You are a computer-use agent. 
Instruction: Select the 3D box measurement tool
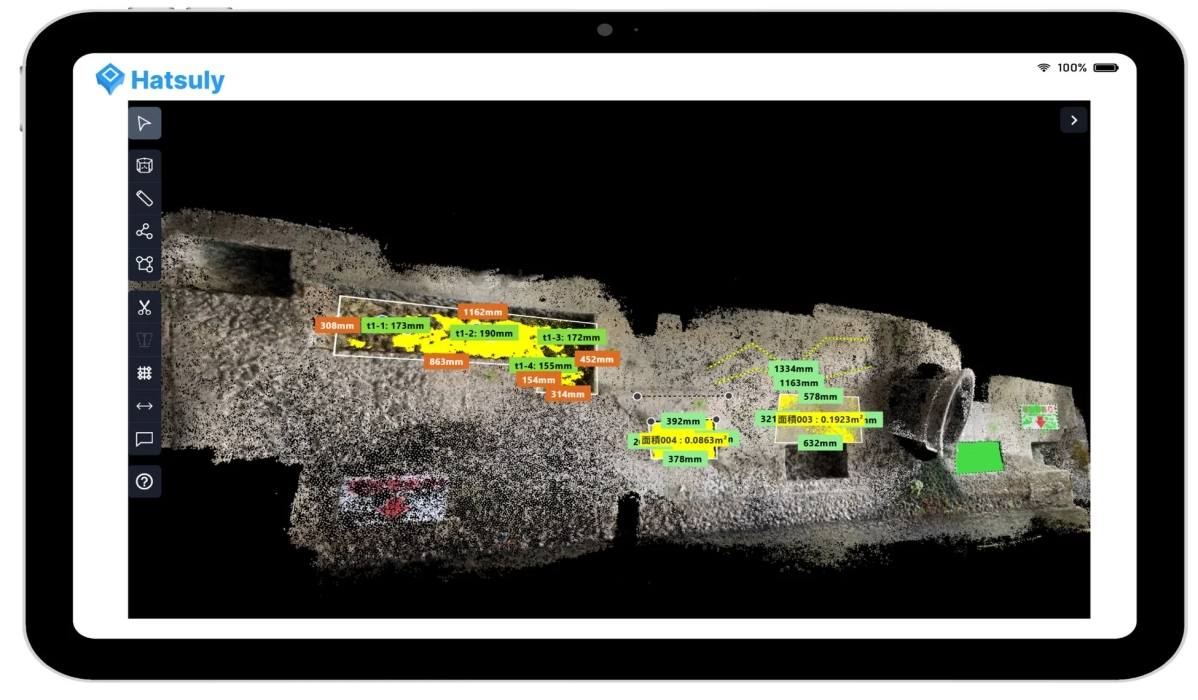(144, 164)
